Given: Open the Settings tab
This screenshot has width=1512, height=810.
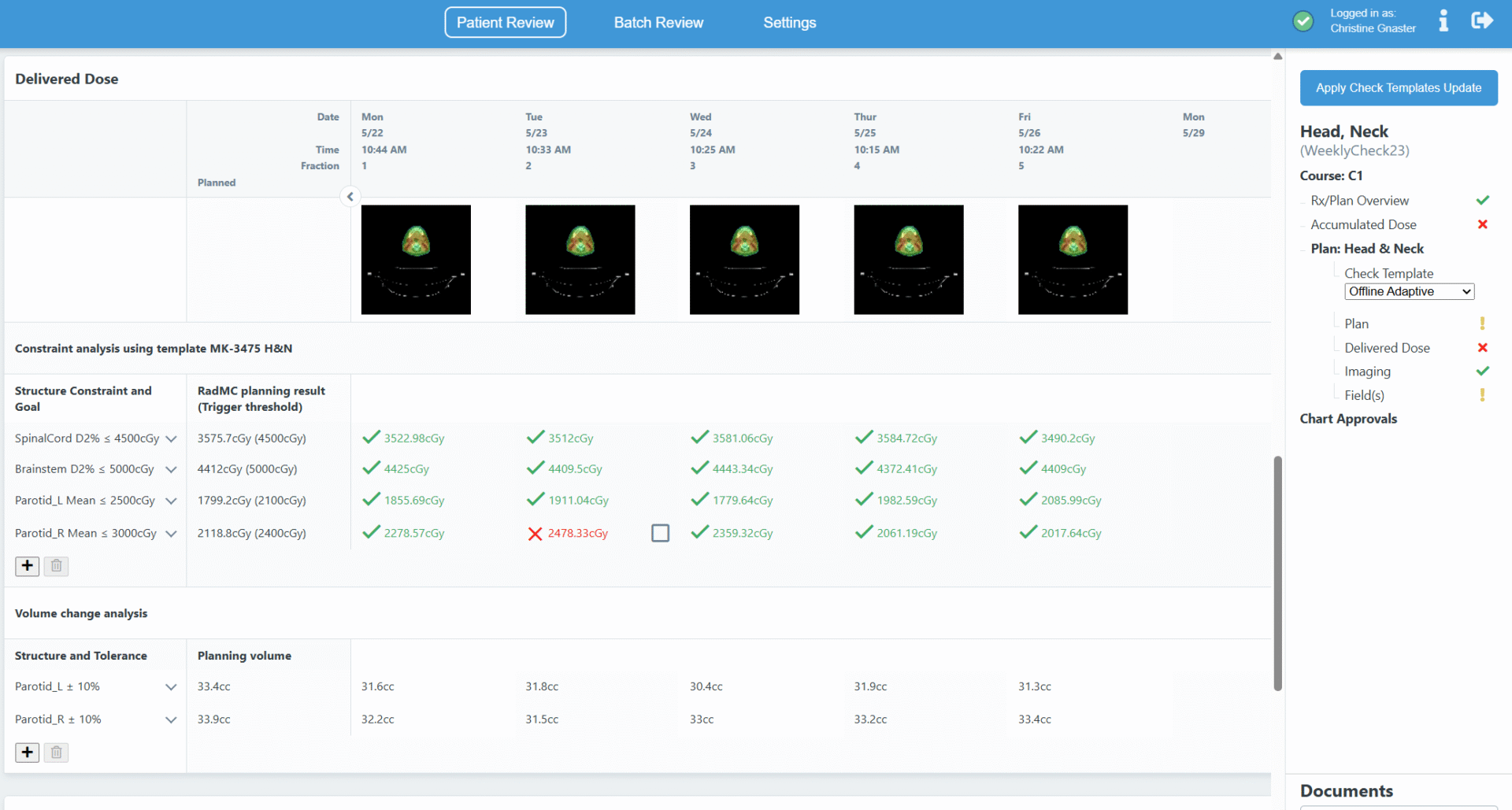Looking at the screenshot, I should click(x=790, y=22).
